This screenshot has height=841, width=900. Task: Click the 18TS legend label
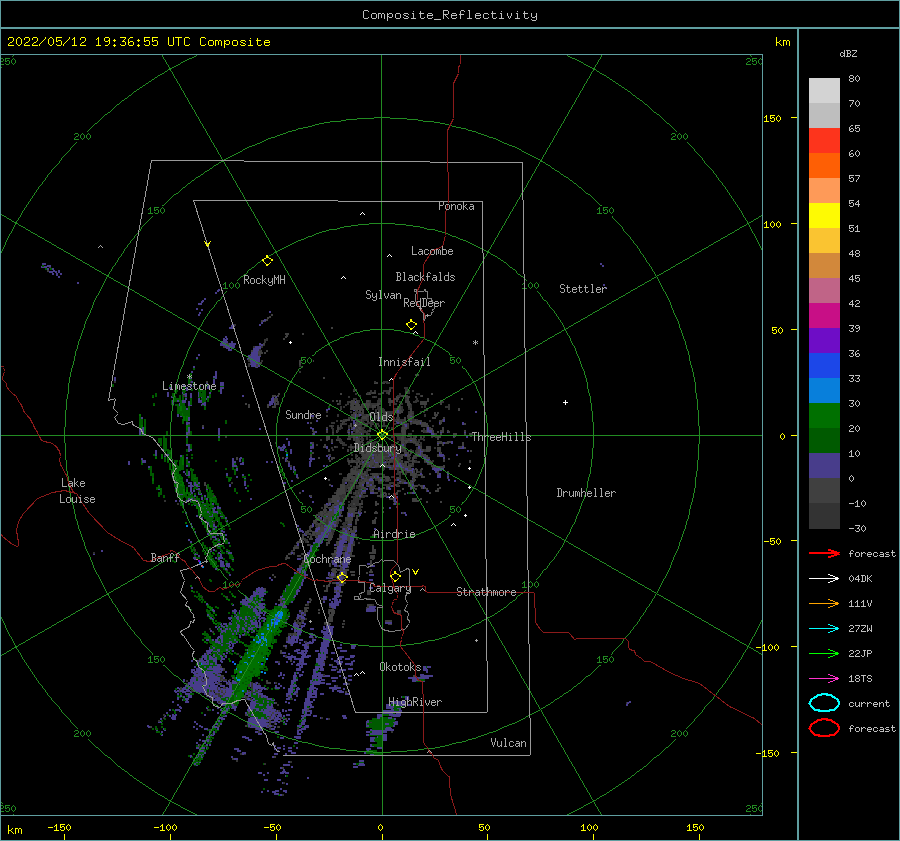pyautogui.click(x=860, y=679)
